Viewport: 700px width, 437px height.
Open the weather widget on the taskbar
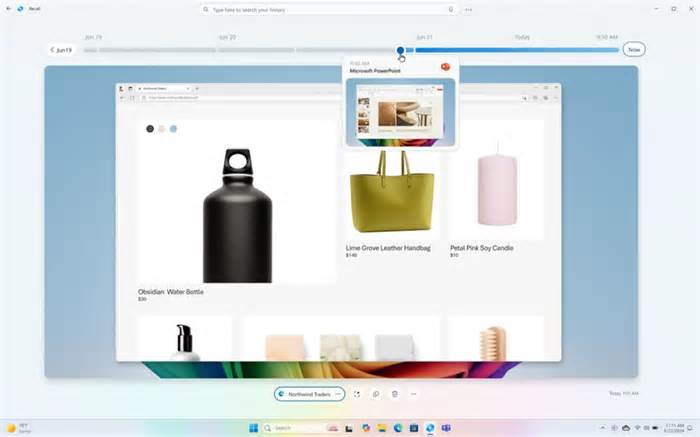[19, 428]
